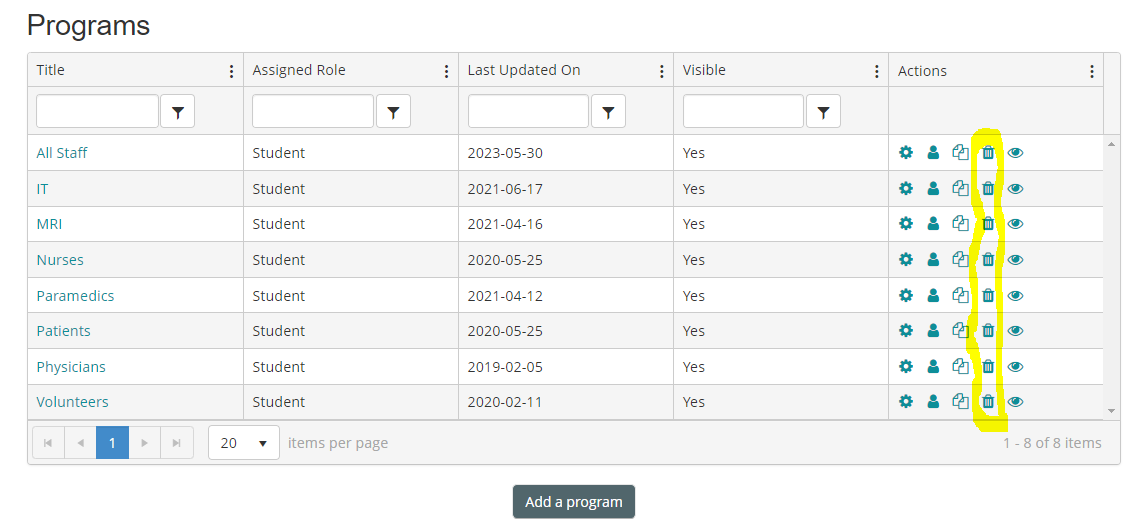Click trash icon for Volunteers program
The height and width of the screenshot is (532, 1138).
point(988,402)
